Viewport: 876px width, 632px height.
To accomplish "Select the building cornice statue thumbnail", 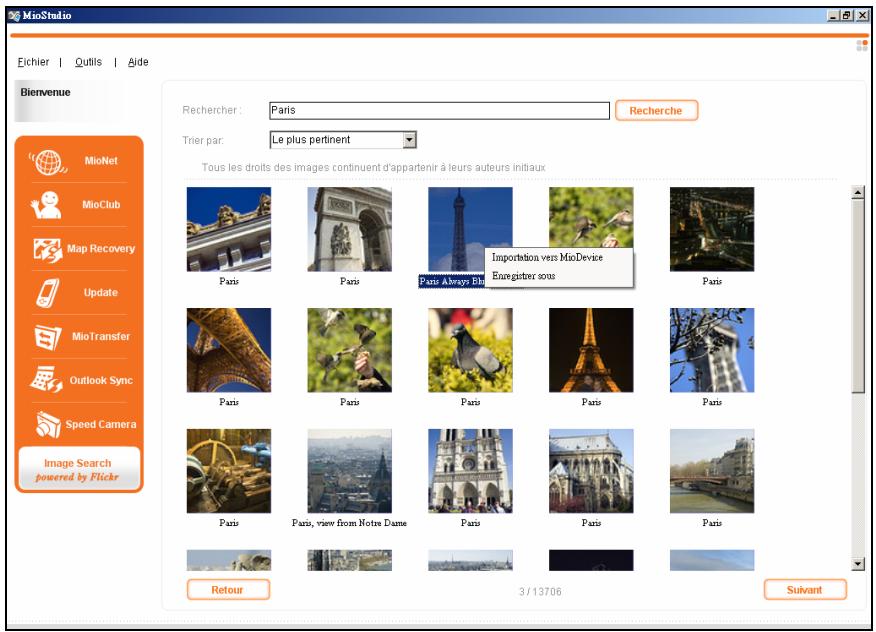I will 229,229.
